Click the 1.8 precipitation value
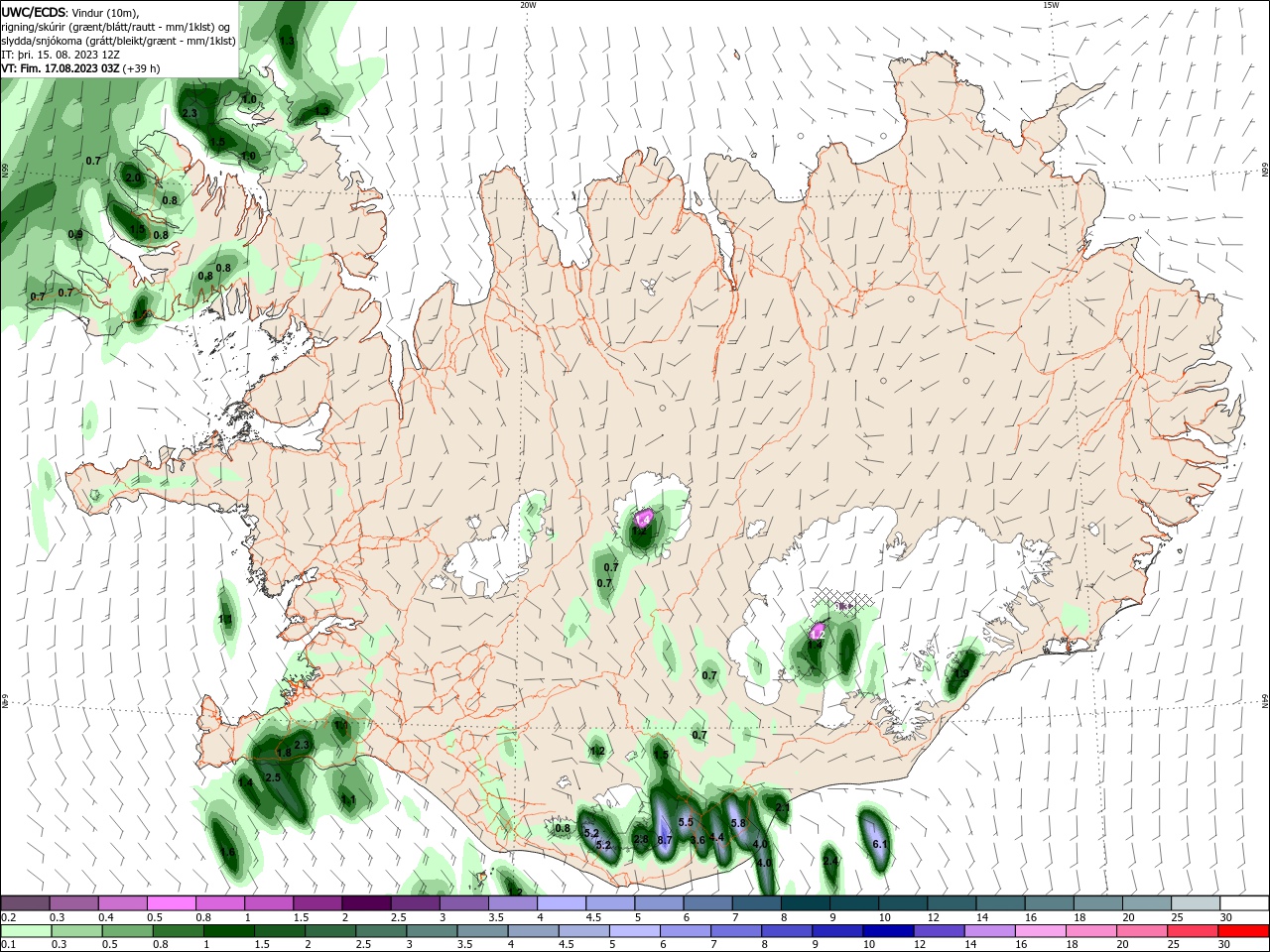1270x952 pixels. 284,753
